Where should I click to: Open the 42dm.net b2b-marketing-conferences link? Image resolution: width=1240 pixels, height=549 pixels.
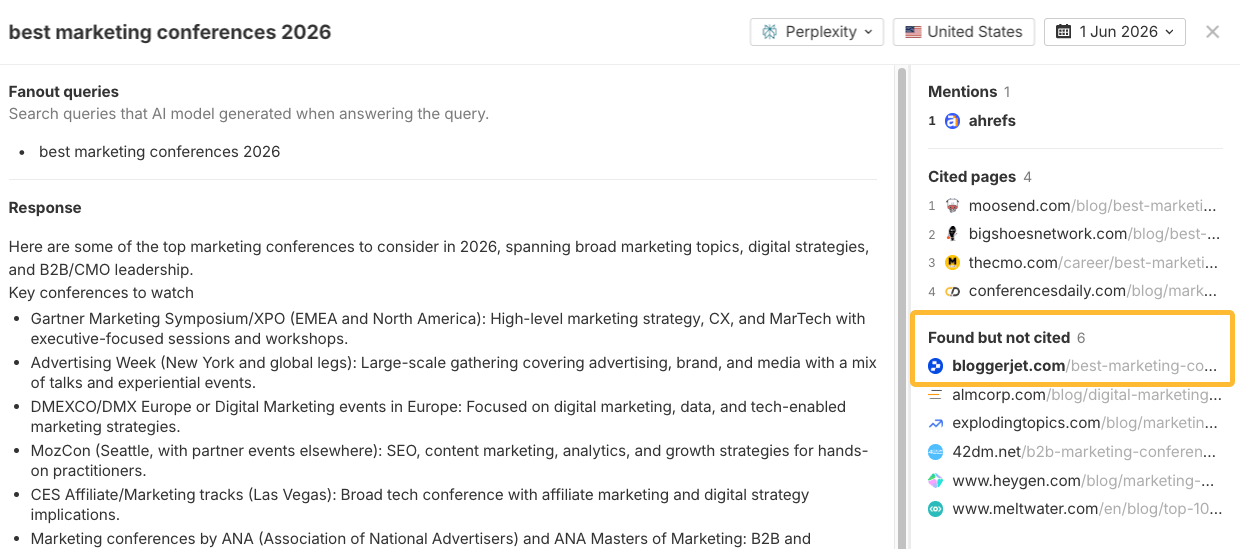1087,452
